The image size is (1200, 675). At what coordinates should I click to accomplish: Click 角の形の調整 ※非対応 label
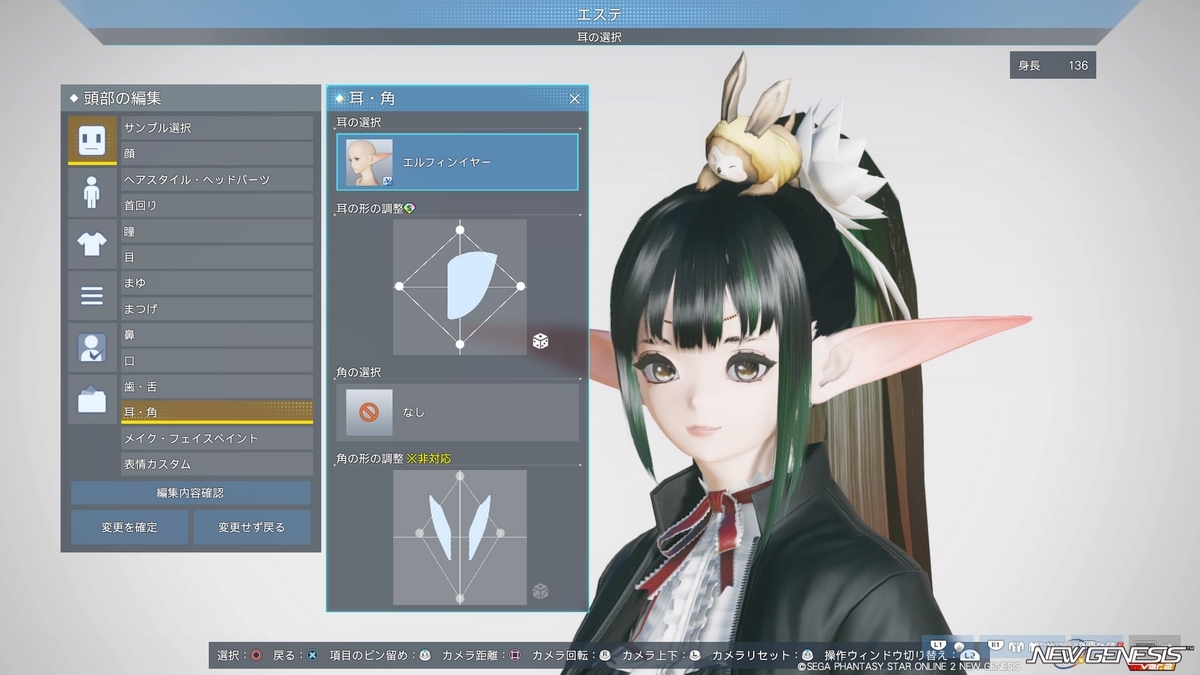(x=392, y=458)
